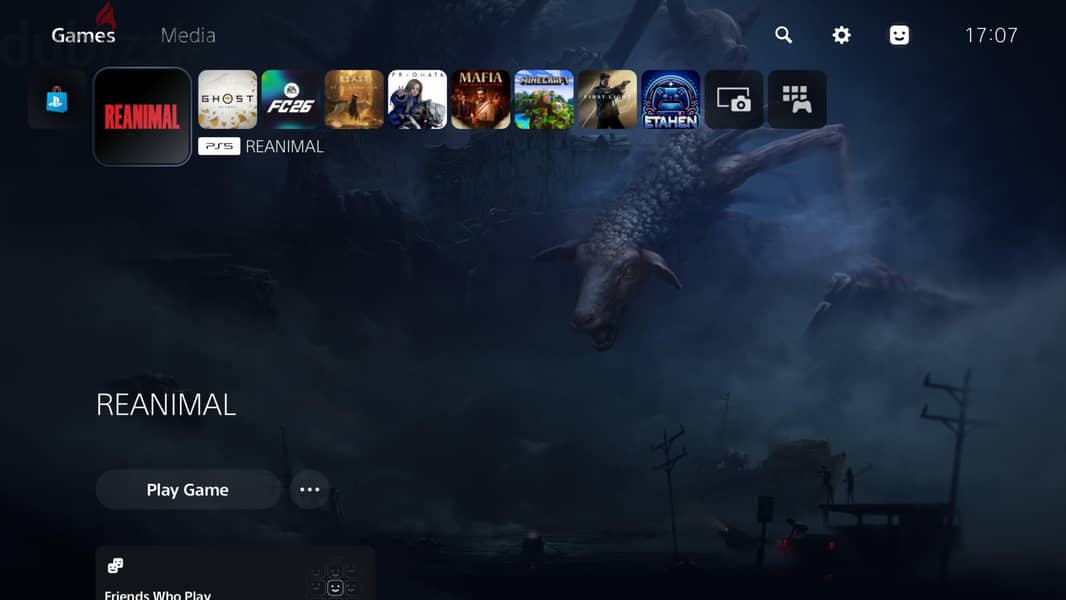This screenshot has width=1066, height=600.
Task: Click the 17:07 clock display
Action: pyautogui.click(x=991, y=35)
